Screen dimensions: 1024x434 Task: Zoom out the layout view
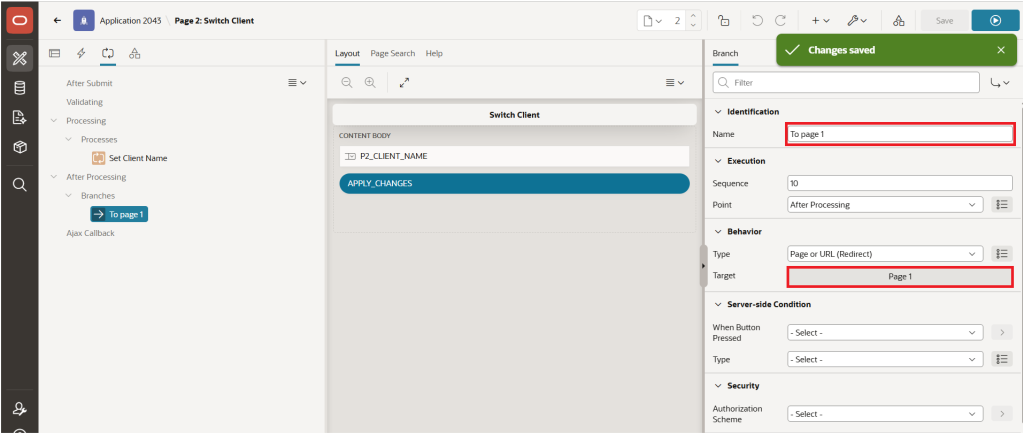[x=347, y=83]
